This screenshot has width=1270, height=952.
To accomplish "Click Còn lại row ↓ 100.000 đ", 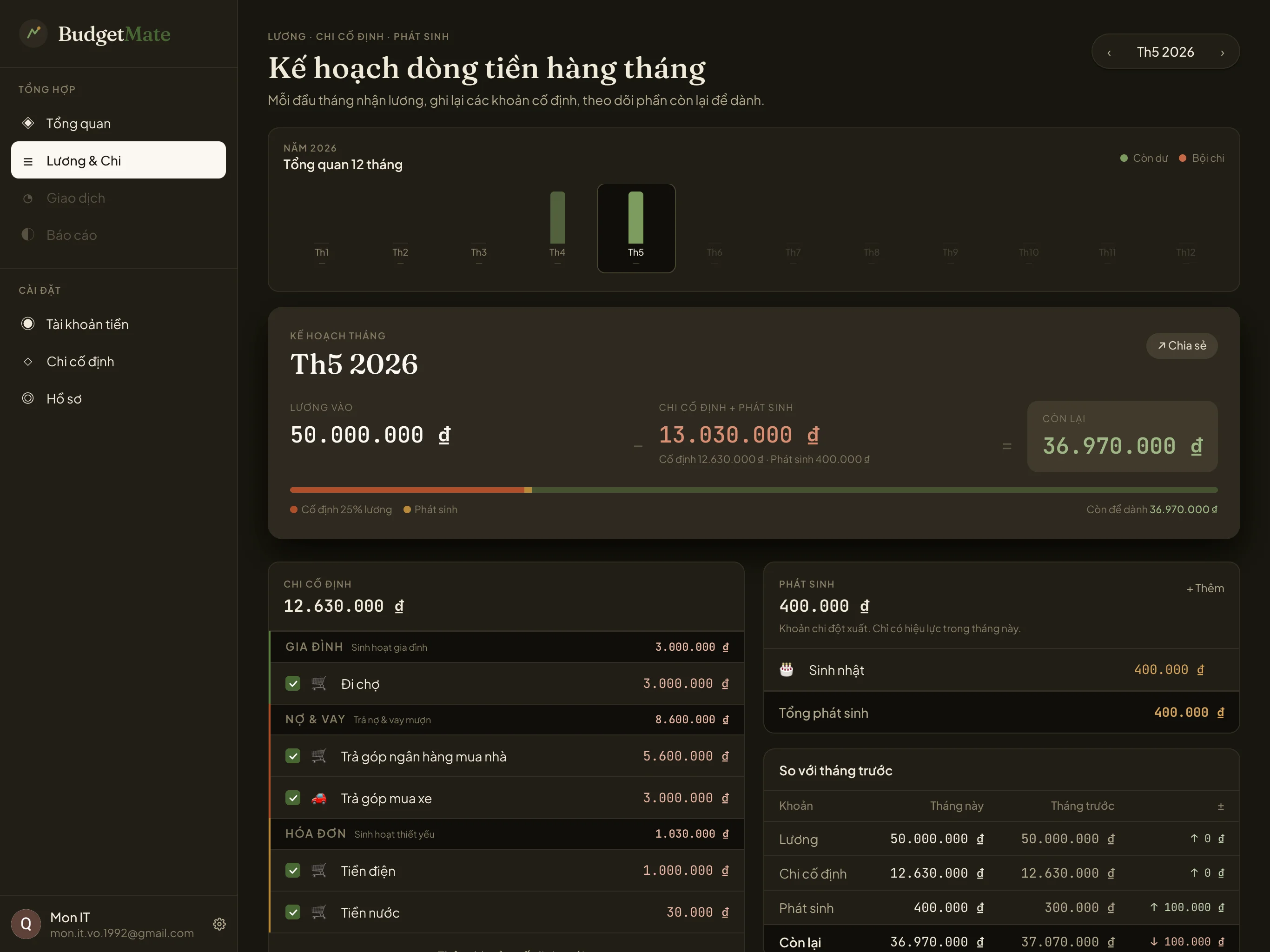I will [x=1187, y=942].
